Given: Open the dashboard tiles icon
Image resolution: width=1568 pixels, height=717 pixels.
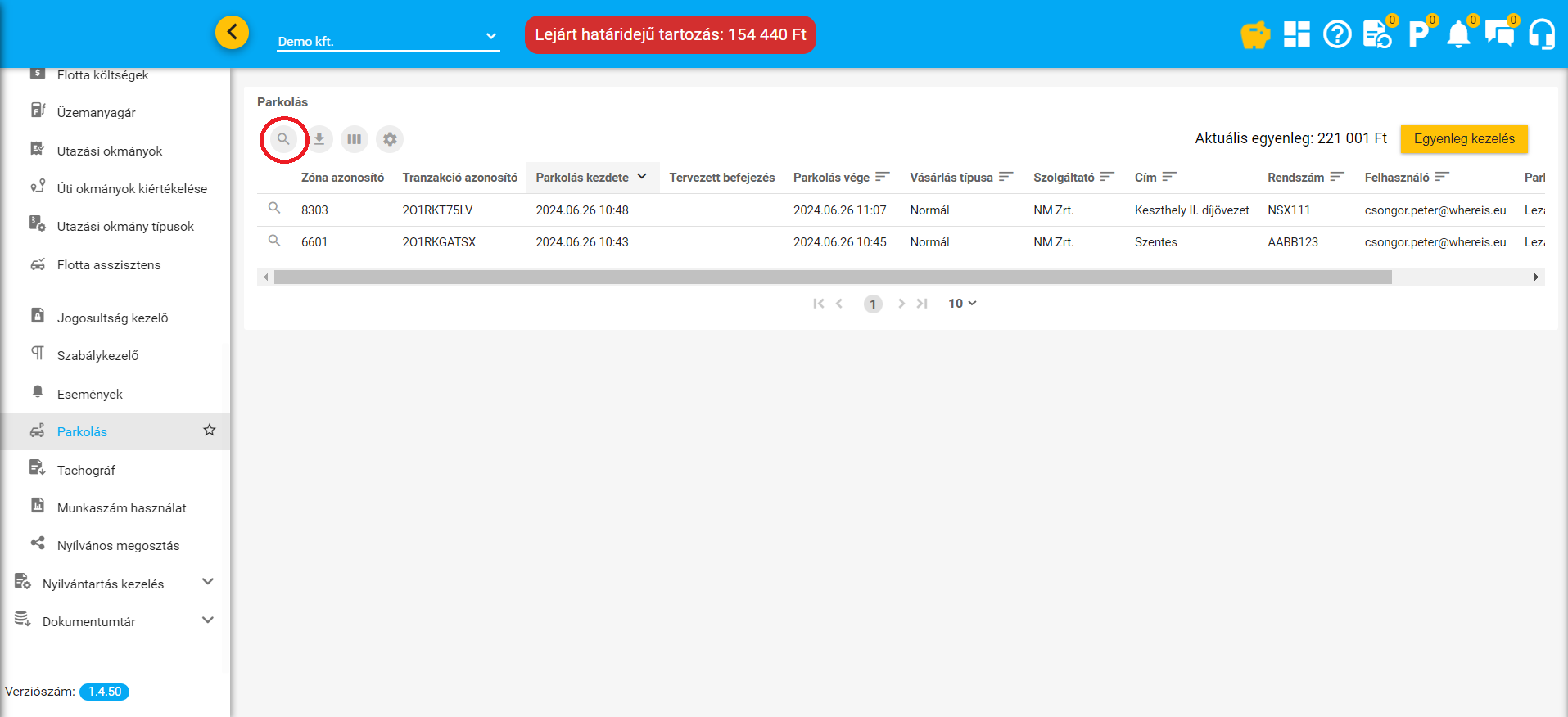Looking at the screenshot, I should pos(1296,34).
